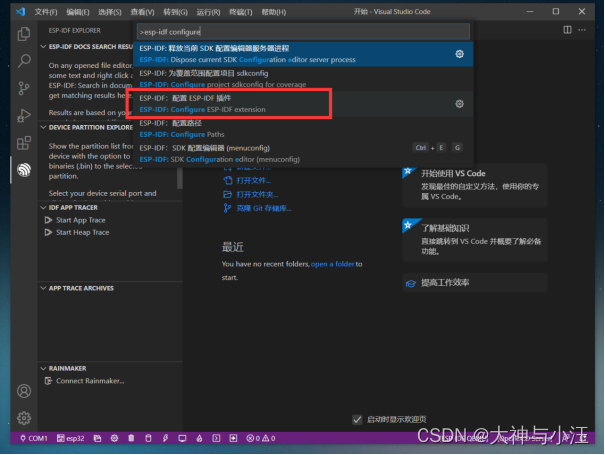Viewport: 605px width, 455px height.
Task: Open the ESP-IDF Explorer icon
Action: (x=24, y=170)
